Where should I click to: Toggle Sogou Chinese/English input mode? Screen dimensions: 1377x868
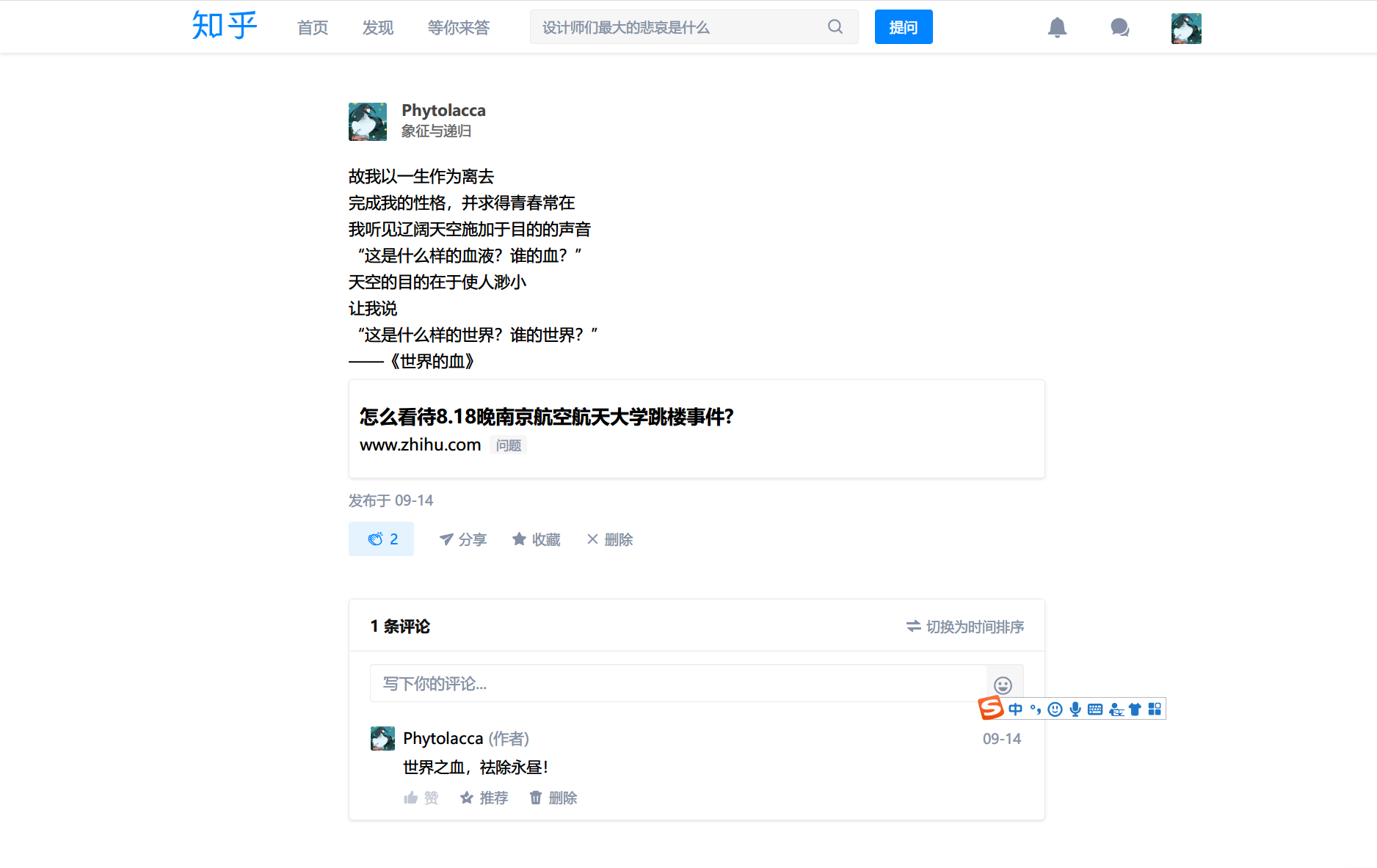tap(1015, 710)
